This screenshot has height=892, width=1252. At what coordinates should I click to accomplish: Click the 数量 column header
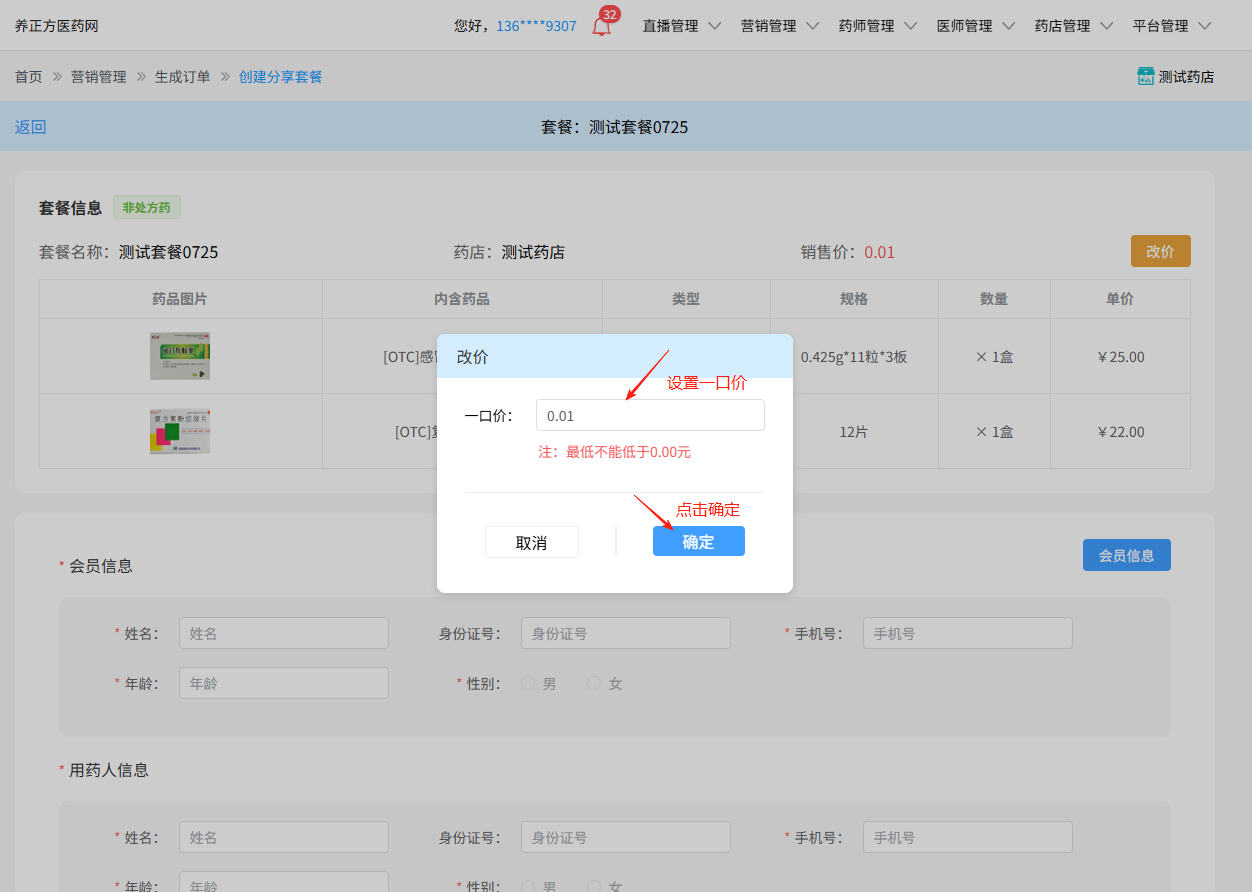point(994,299)
